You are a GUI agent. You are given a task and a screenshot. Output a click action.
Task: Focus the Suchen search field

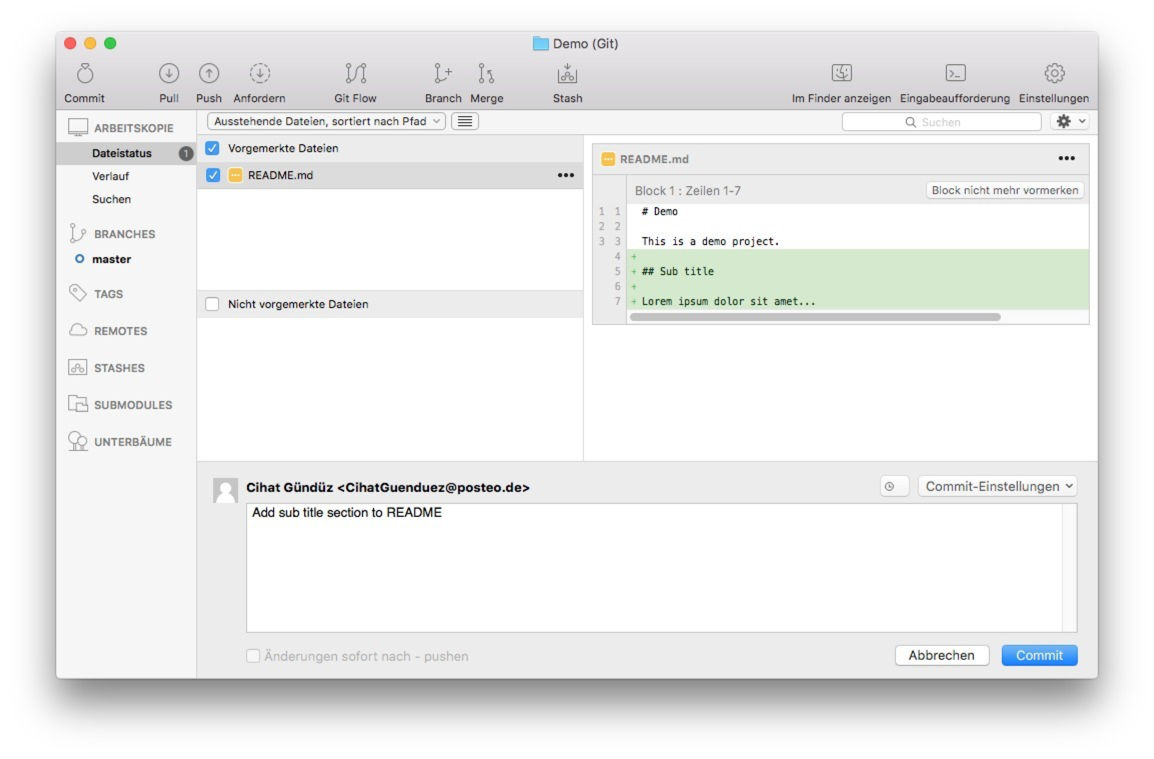click(941, 122)
